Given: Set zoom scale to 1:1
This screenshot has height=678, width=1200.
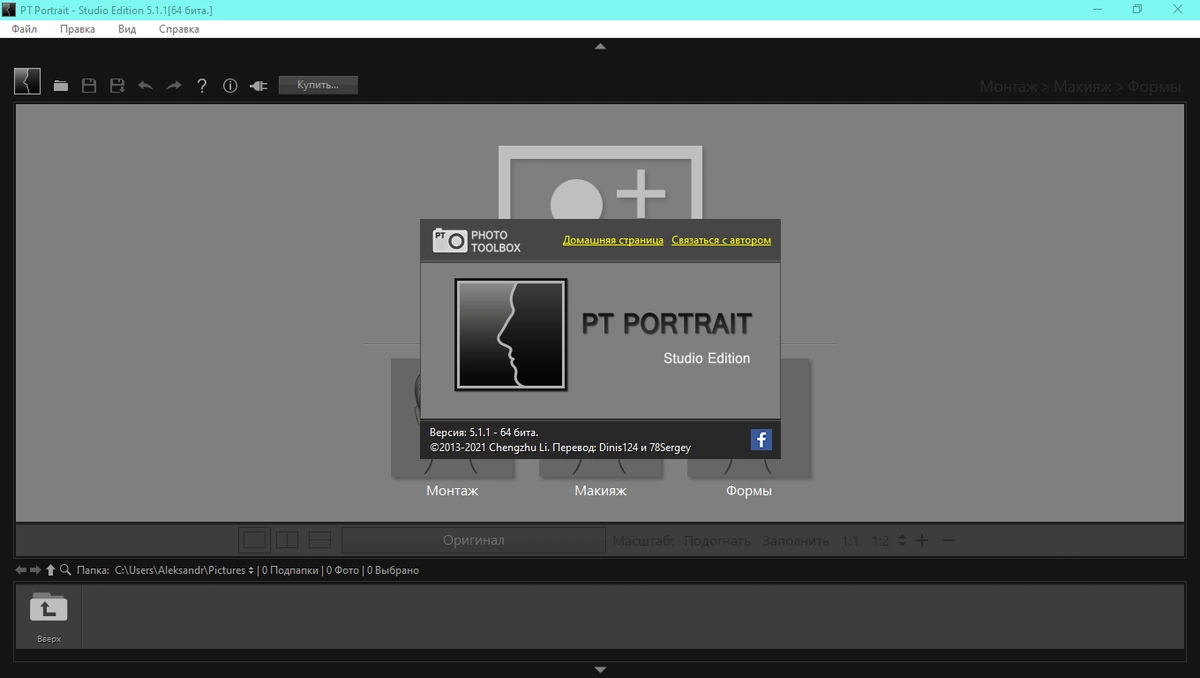Looking at the screenshot, I should pyautogui.click(x=850, y=541).
